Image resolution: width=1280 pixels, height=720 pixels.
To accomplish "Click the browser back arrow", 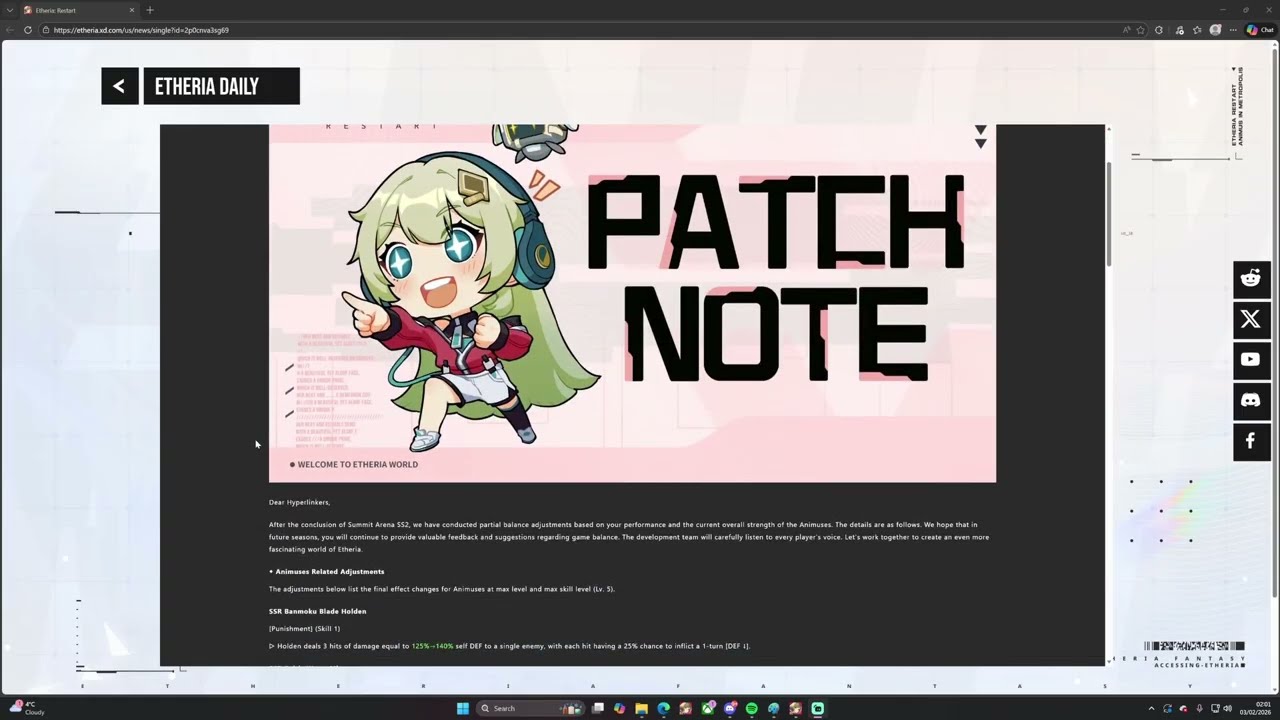I will tap(10, 30).
